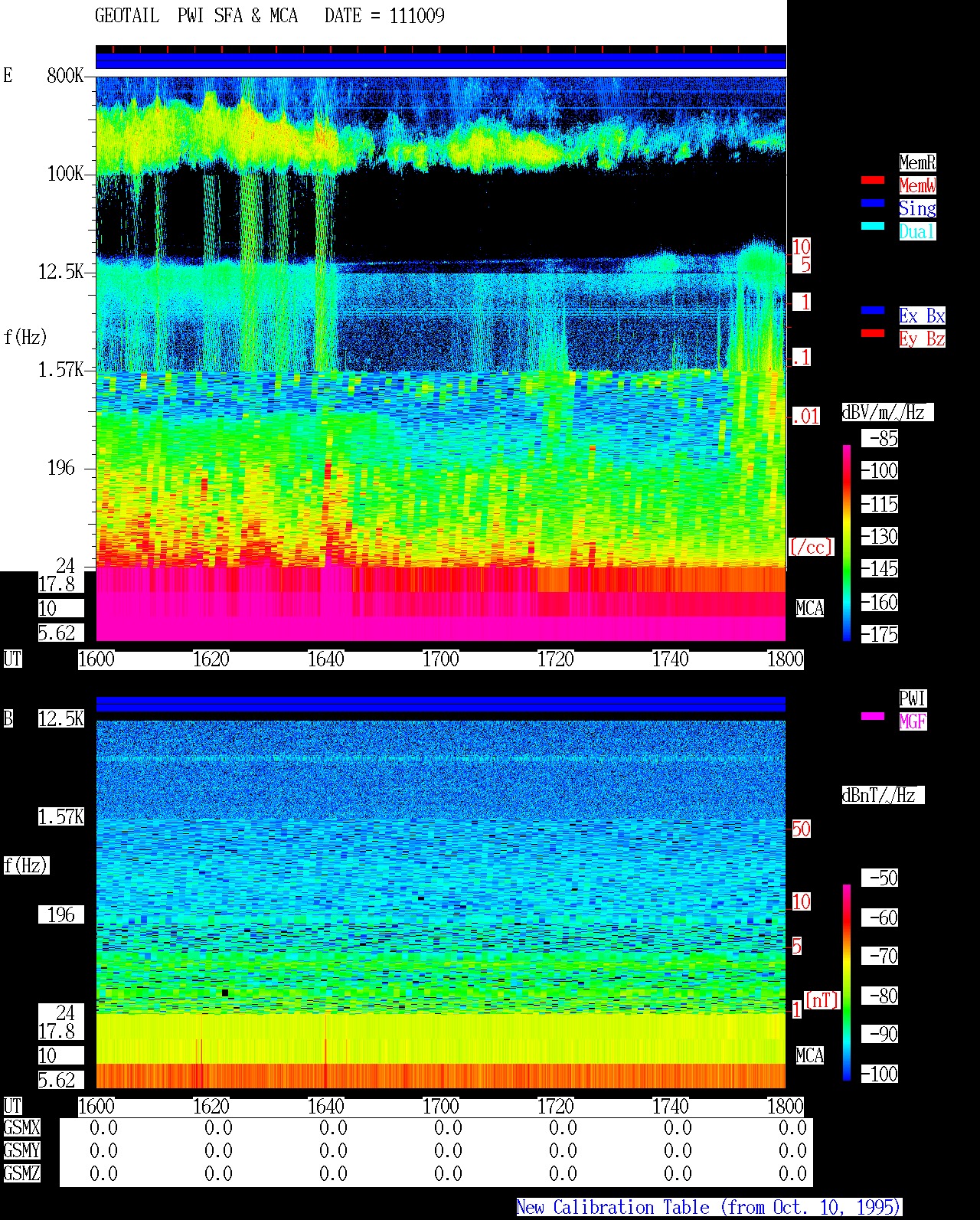Click the dBV/m/√Hz color scale bar

tap(847, 542)
